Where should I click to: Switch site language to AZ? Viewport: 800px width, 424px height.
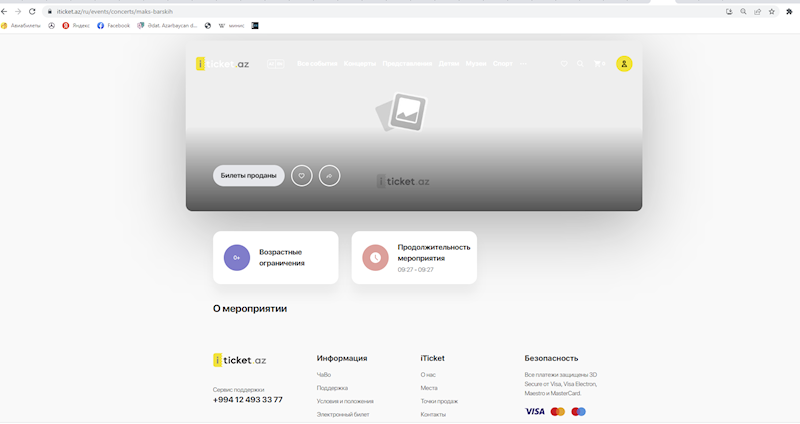(x=271, y=64)
